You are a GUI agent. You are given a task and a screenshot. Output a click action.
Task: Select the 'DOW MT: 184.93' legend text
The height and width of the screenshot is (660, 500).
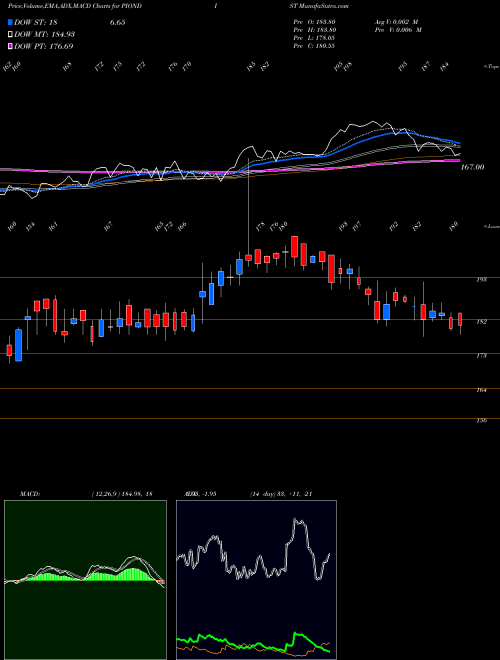pos(45,35)
